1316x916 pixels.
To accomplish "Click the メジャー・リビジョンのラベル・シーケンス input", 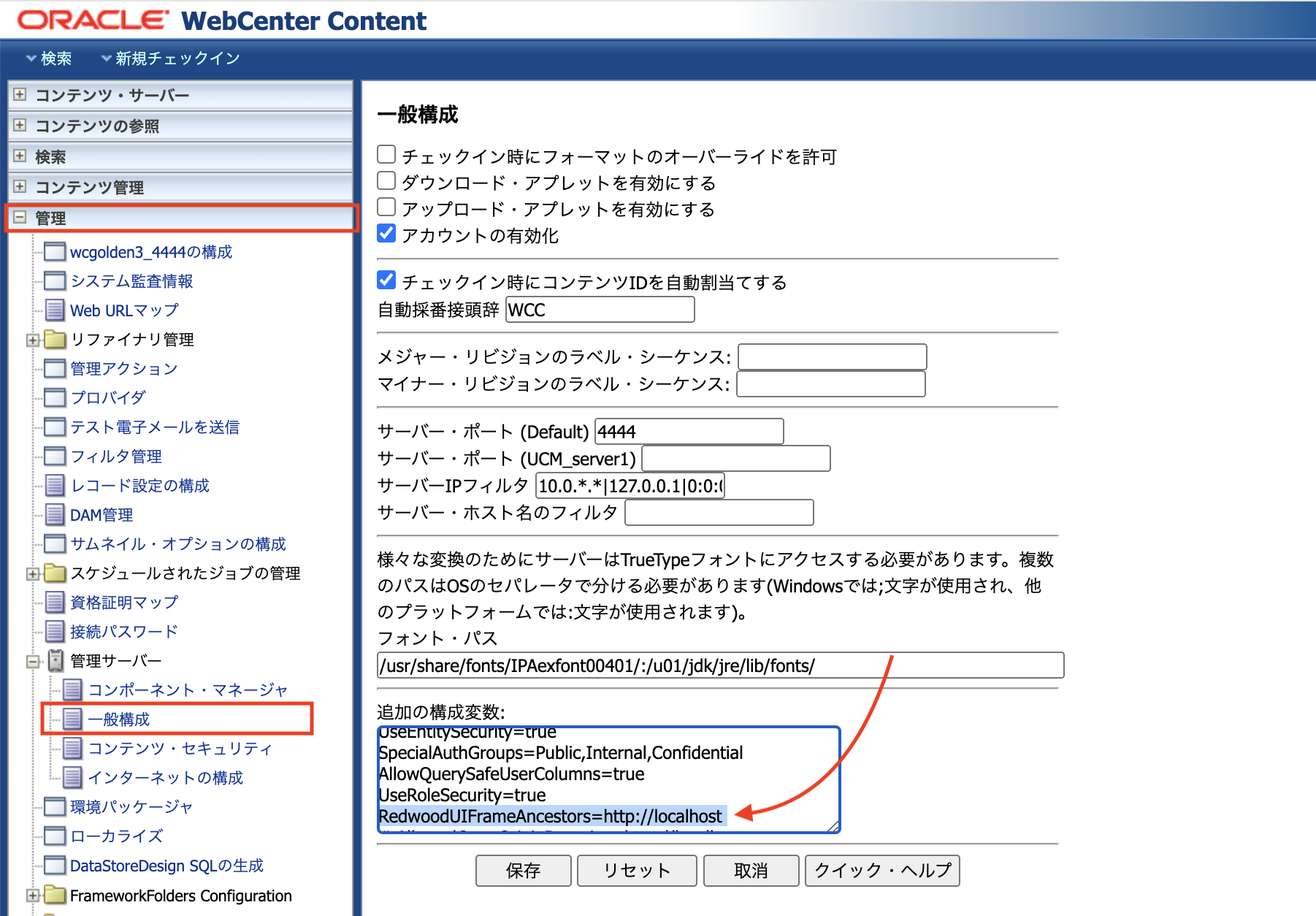I will [833, 357].
